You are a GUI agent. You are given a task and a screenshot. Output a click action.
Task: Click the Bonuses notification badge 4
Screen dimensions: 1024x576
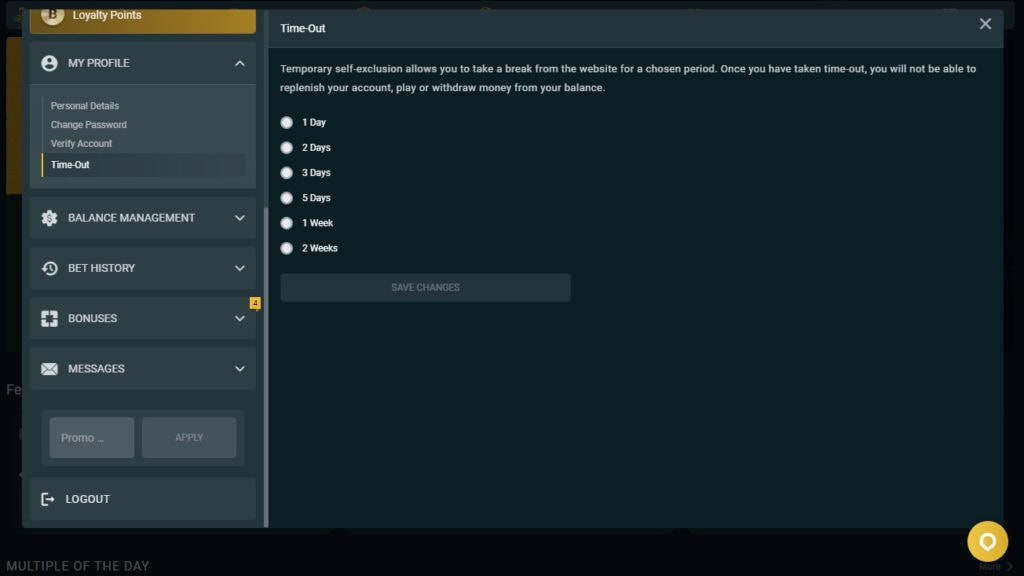[x=255, y=303]
